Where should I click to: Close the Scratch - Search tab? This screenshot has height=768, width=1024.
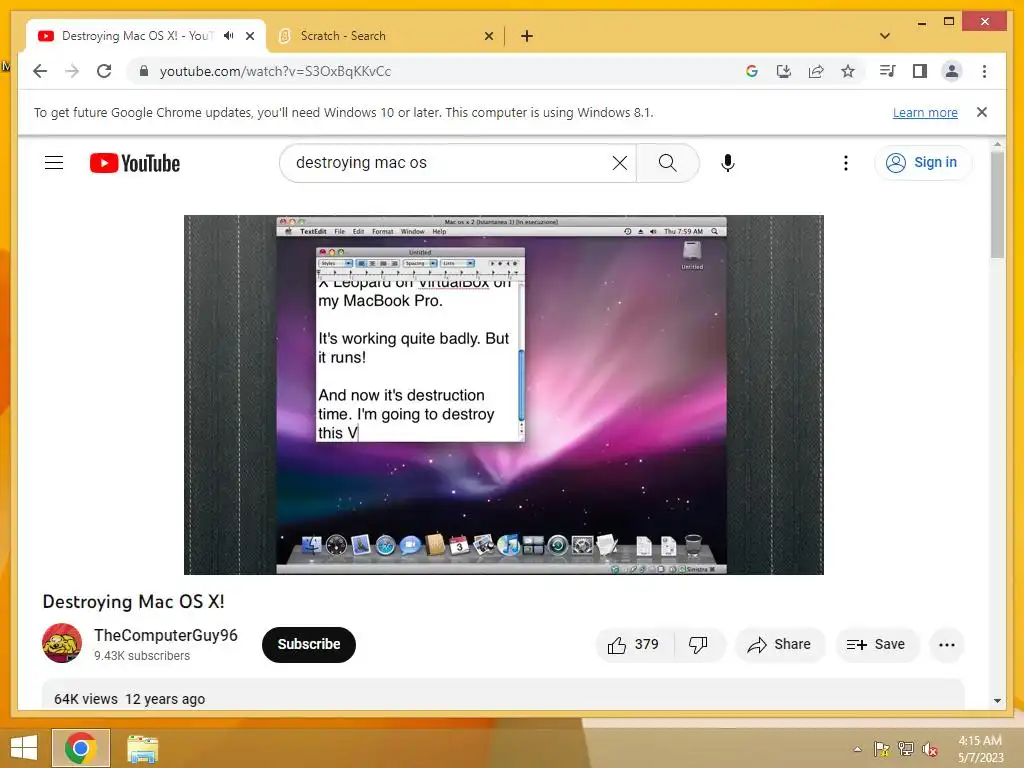click(x=488, y=36)
